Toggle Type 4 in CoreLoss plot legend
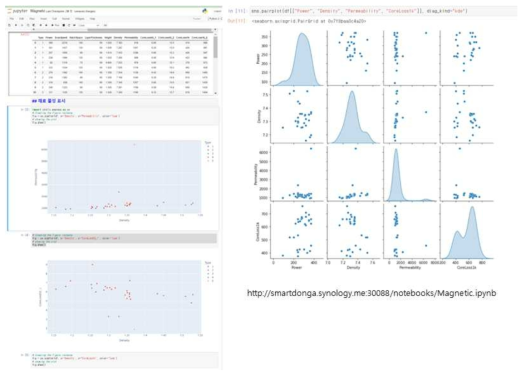Screen dimensions: 526x376 210,277
